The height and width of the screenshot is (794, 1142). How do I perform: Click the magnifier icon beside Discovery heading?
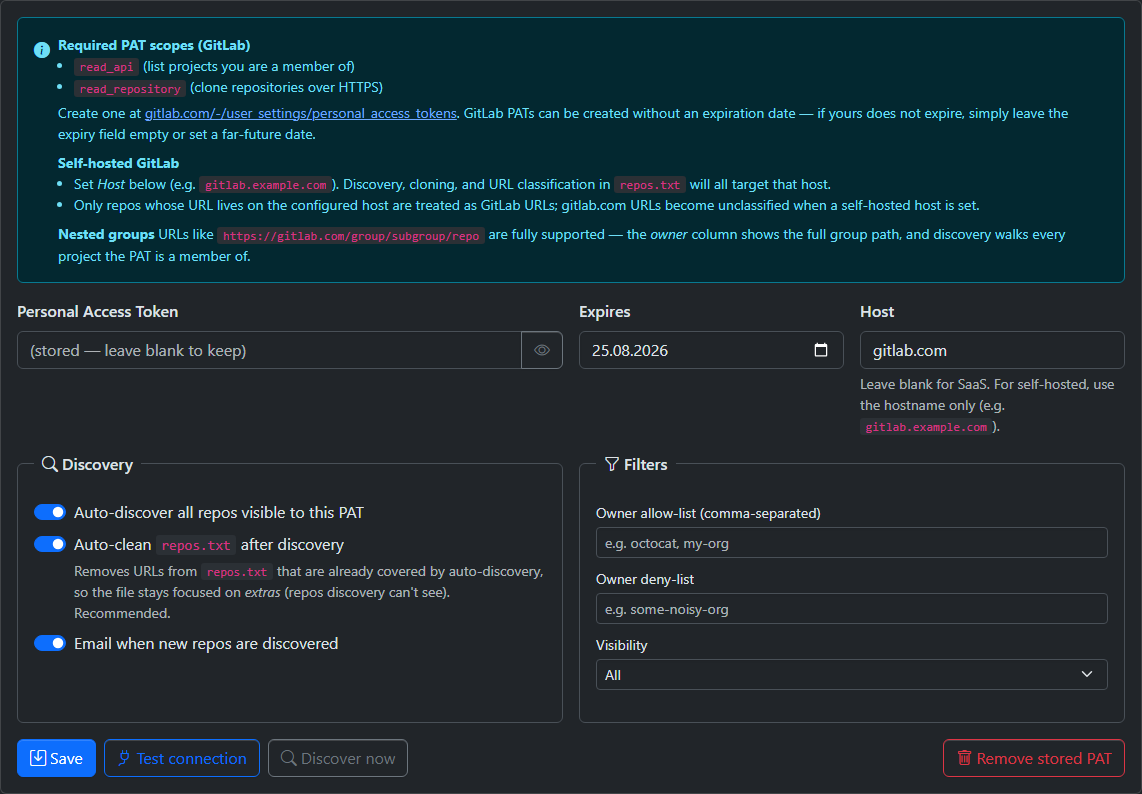tap(50, 464)
